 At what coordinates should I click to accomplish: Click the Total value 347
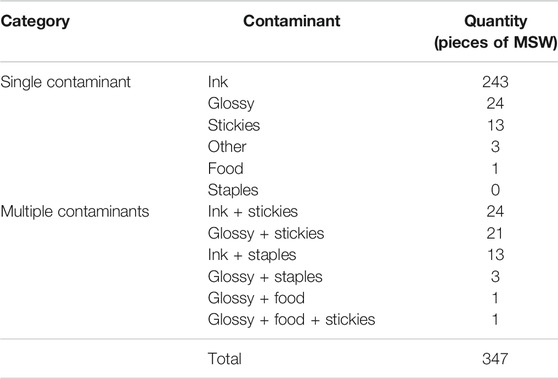point(495,359)
